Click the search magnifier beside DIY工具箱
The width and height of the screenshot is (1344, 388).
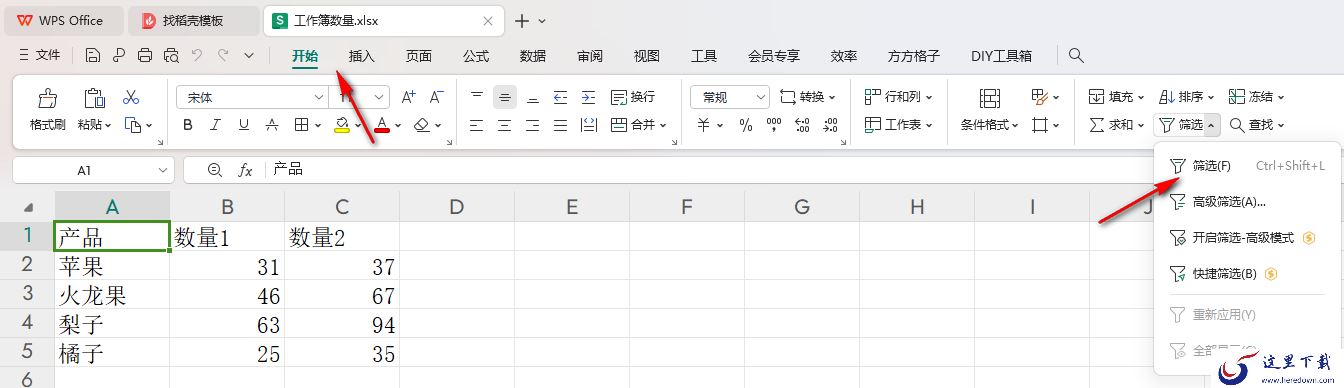[1076, 56]
